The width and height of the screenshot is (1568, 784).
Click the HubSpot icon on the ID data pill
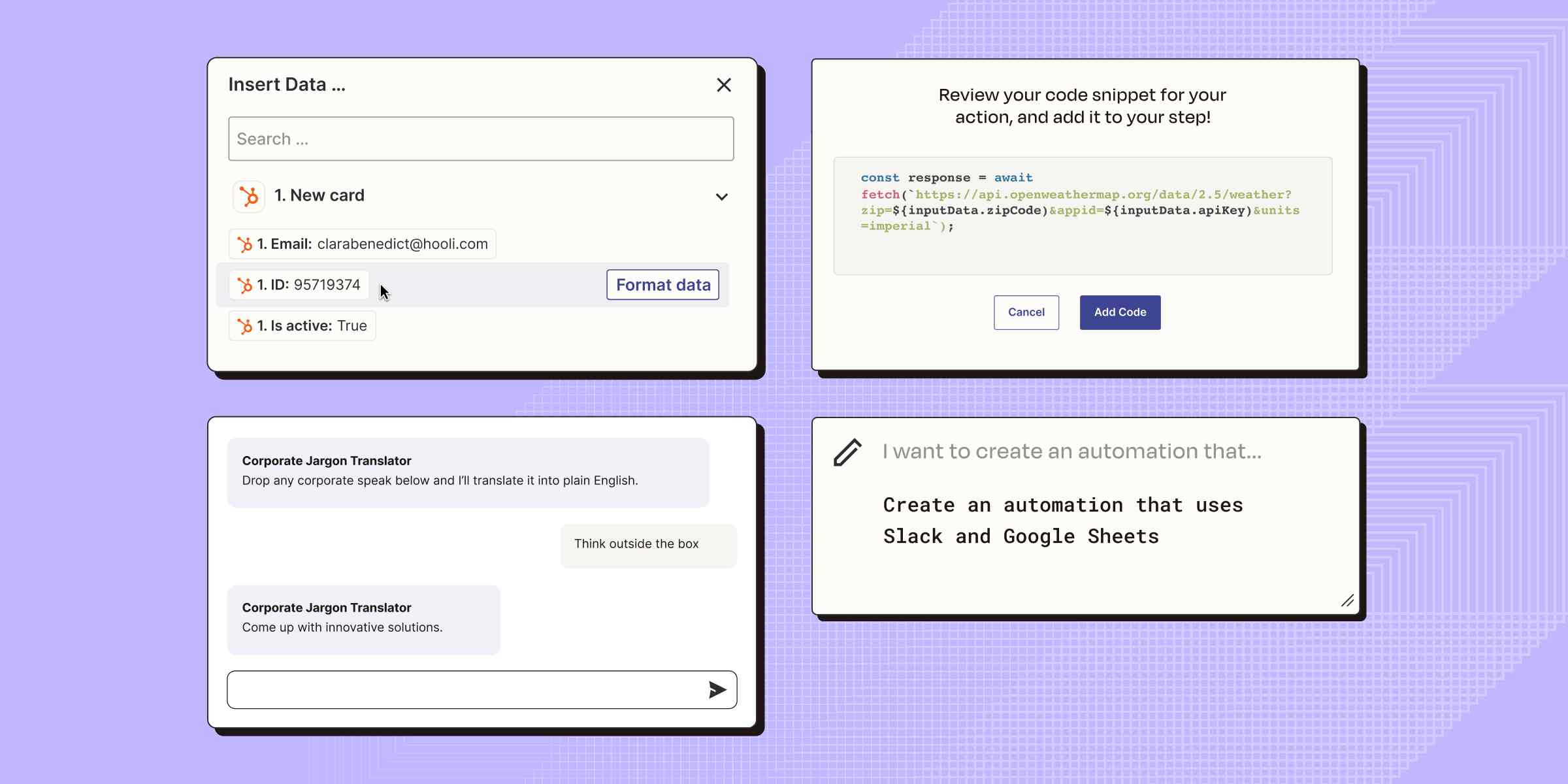pos(246,285)
